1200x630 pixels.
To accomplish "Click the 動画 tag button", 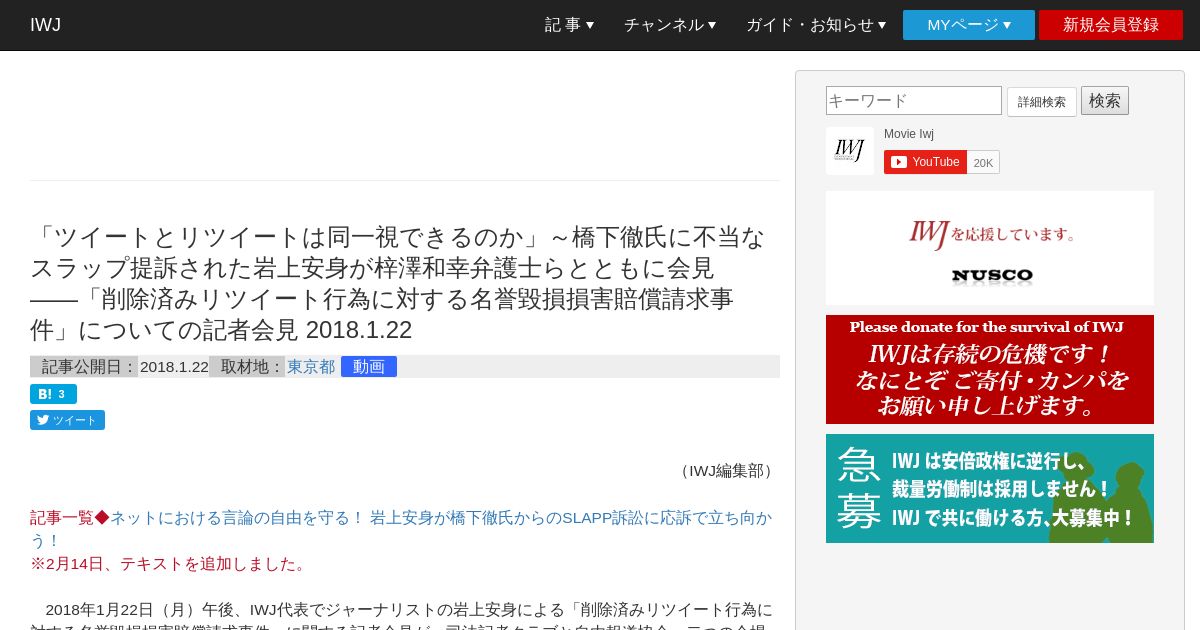I will point(369,367).
